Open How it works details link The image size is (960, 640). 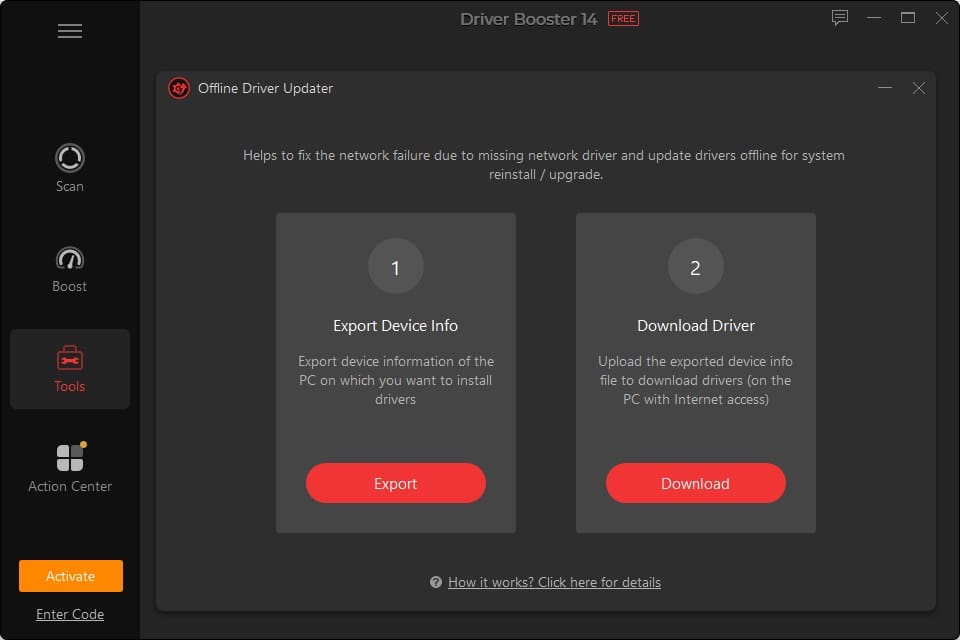pos(554,582)
